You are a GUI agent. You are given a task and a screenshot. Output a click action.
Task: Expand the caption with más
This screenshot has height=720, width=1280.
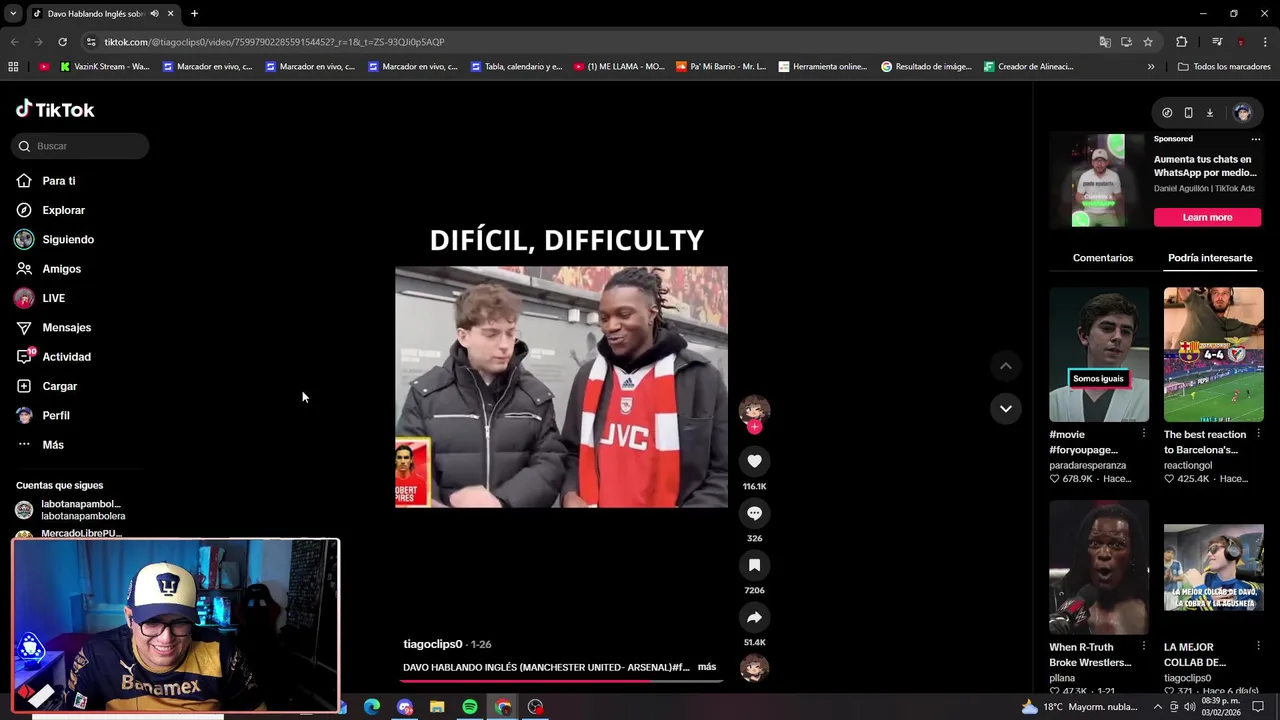(707, 667)
